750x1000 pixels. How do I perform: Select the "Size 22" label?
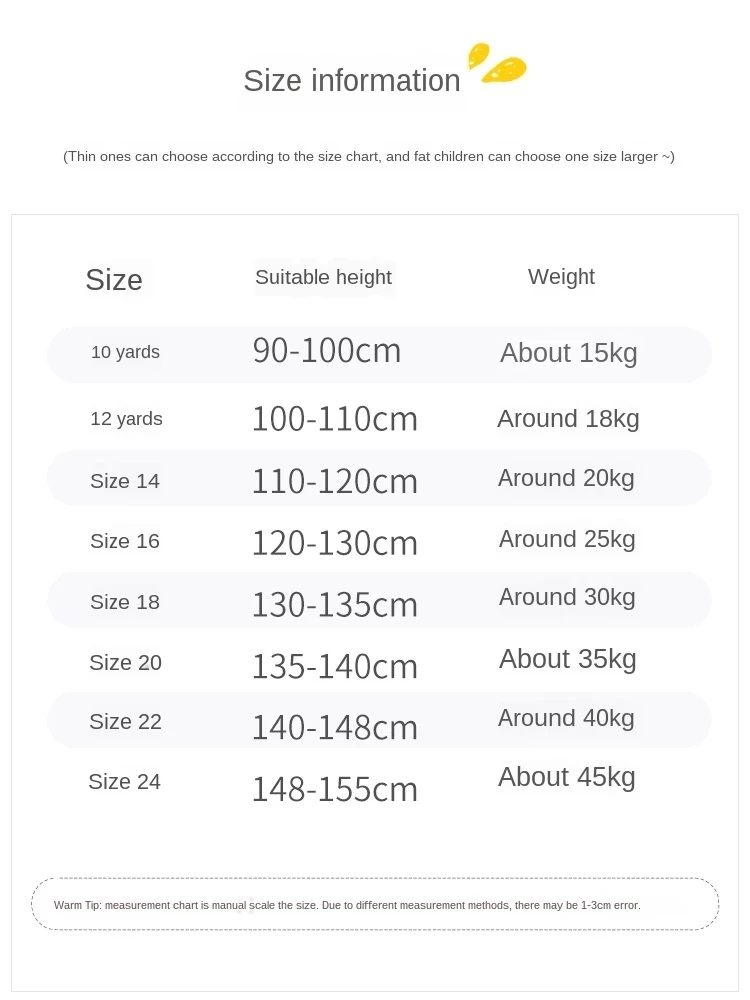tap(125, 722)
